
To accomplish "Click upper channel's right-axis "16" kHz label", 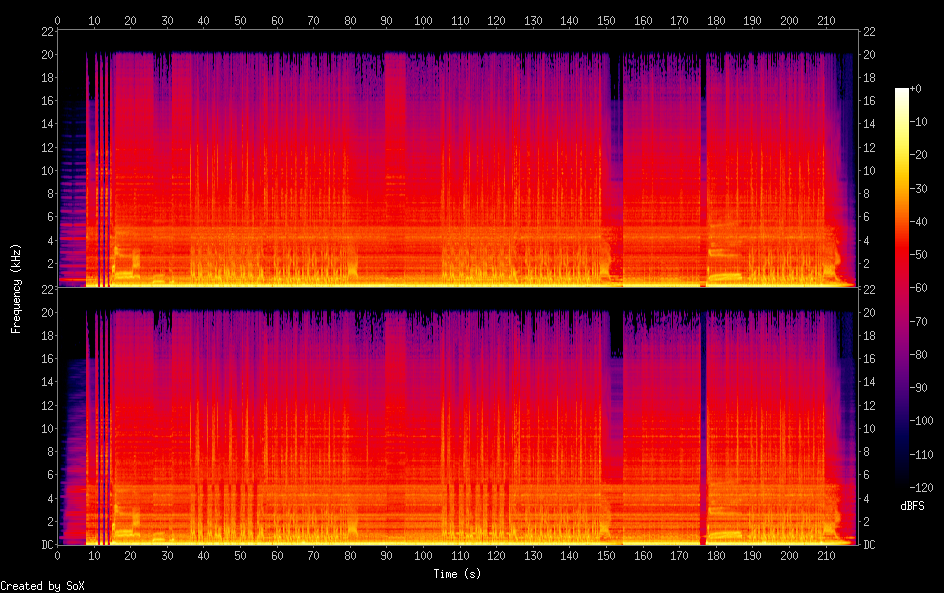I will tap(869, 101).
